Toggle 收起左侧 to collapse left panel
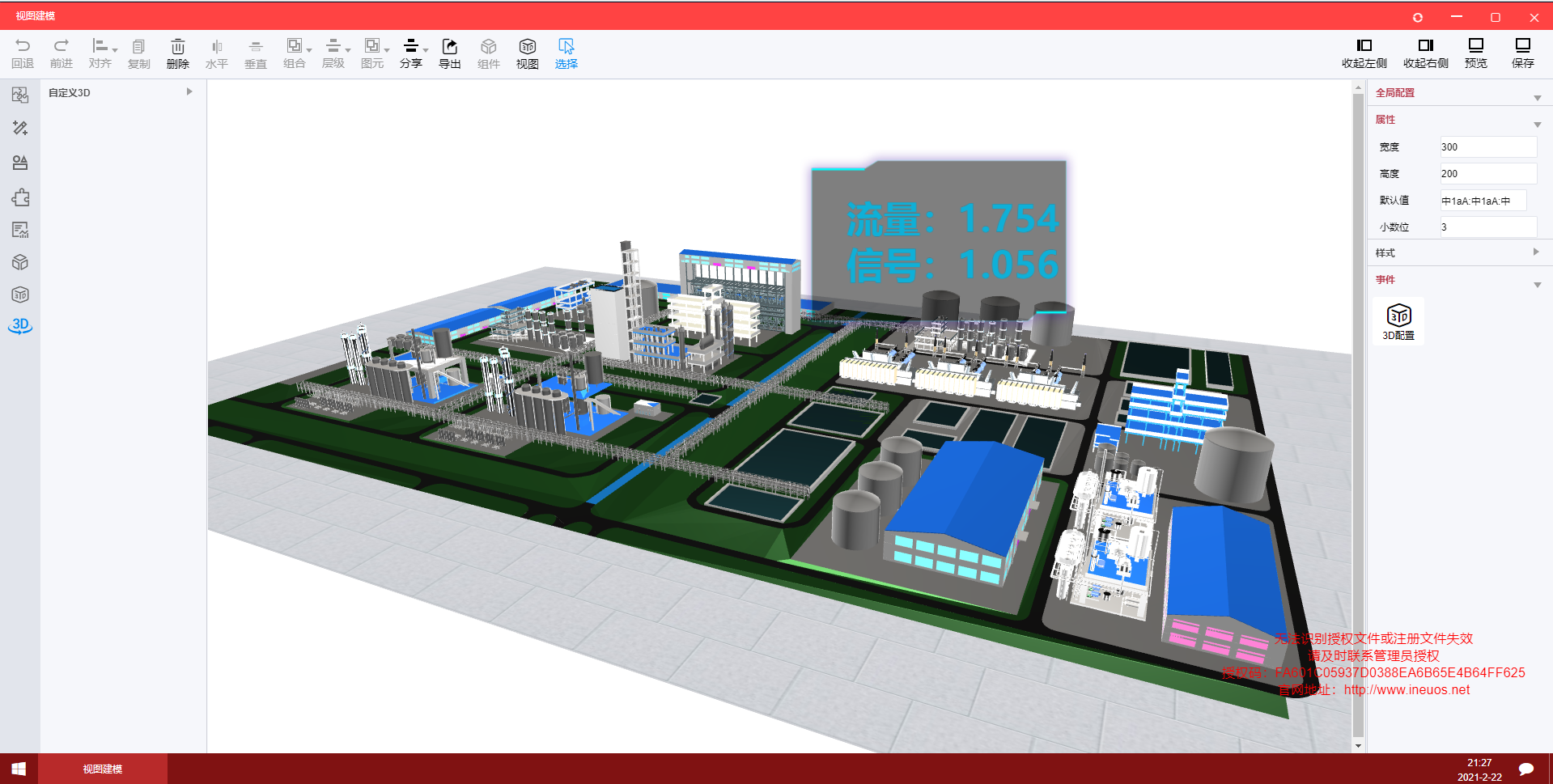 (1364, 53)
